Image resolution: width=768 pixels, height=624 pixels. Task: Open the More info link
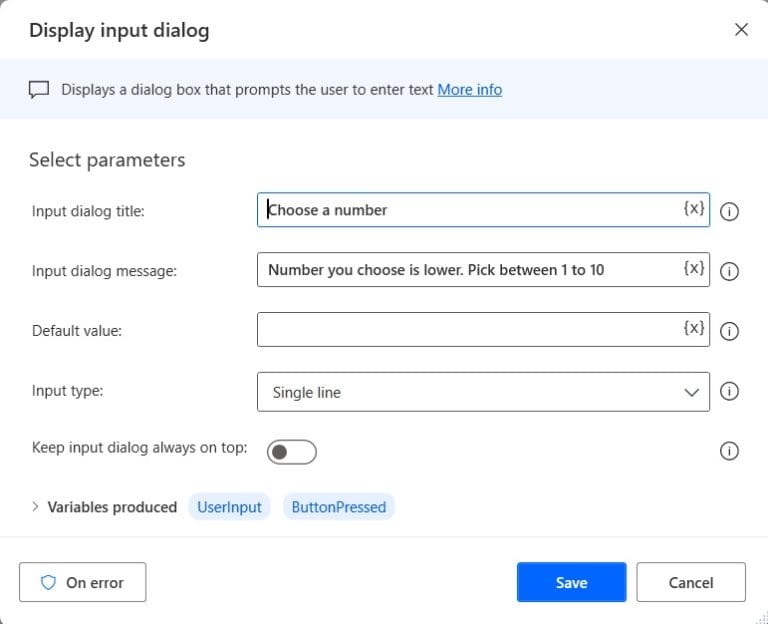pyautogui.click(x=469, y=89)
